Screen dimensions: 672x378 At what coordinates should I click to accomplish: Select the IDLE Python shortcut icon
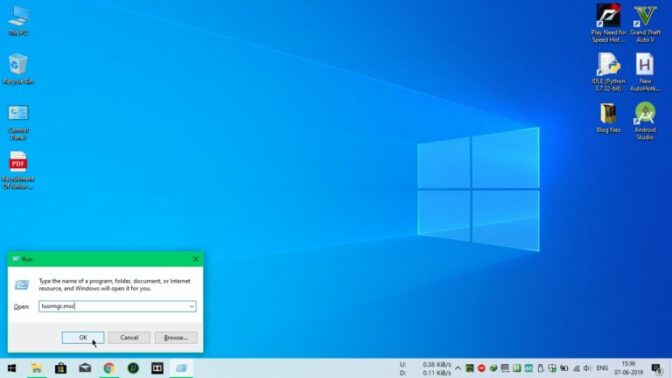(608, 72)
